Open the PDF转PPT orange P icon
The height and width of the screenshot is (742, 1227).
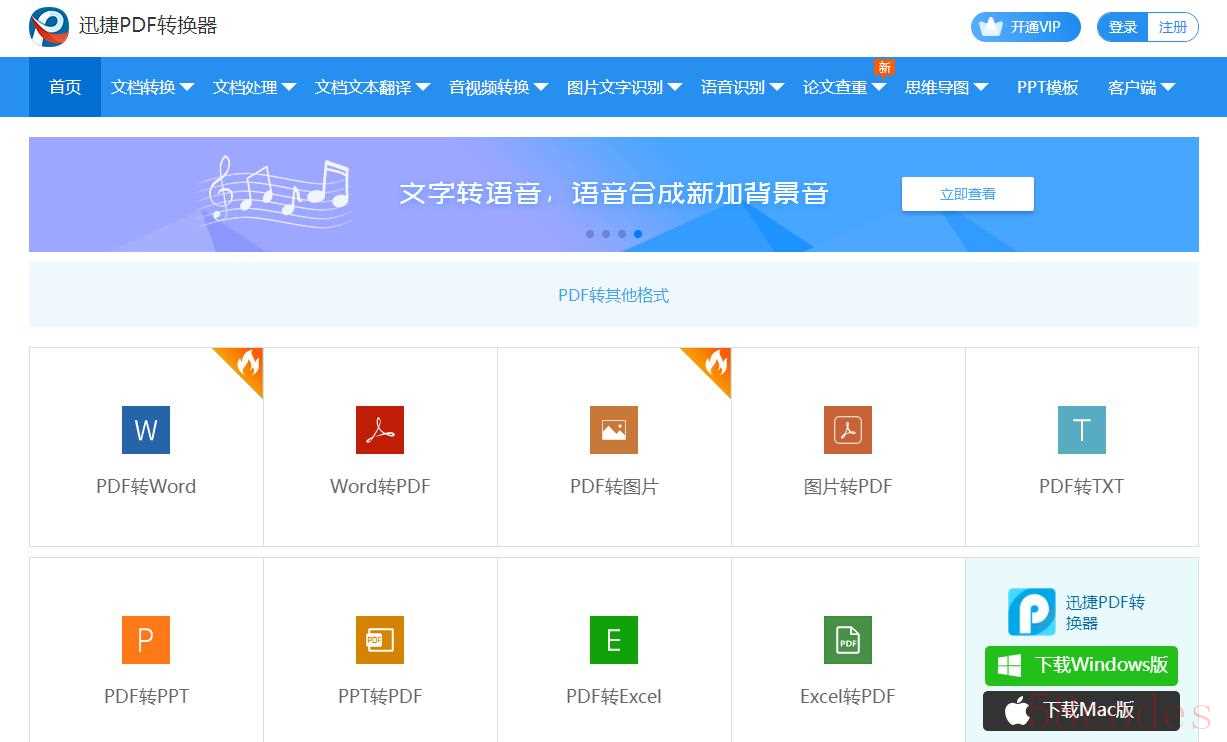click(x=146, y=640)
